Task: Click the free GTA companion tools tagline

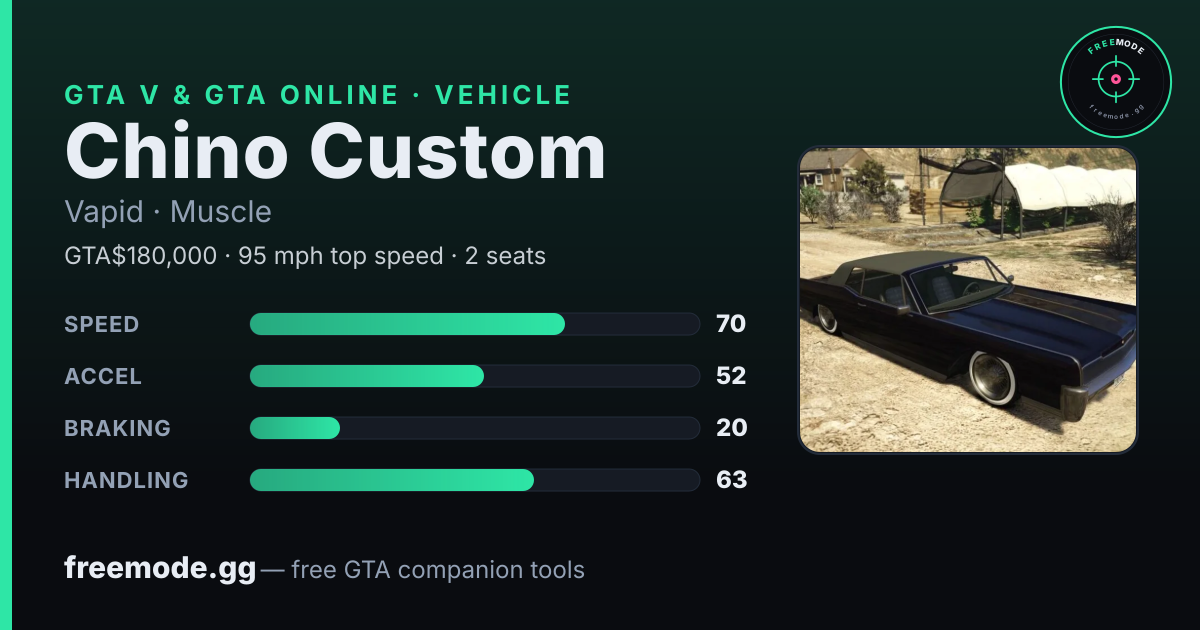Action: pyautogui.click(x=438, y=570)
